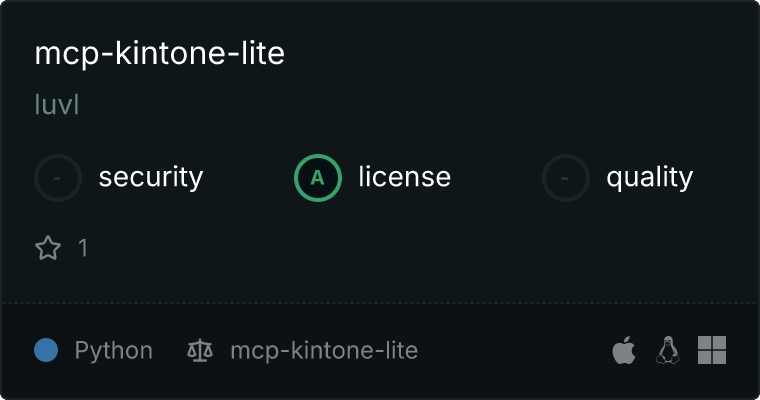Visit the luvl author profile
This screenshot has width=760, height=400.
pyautogui.click(x=57, y=105)
